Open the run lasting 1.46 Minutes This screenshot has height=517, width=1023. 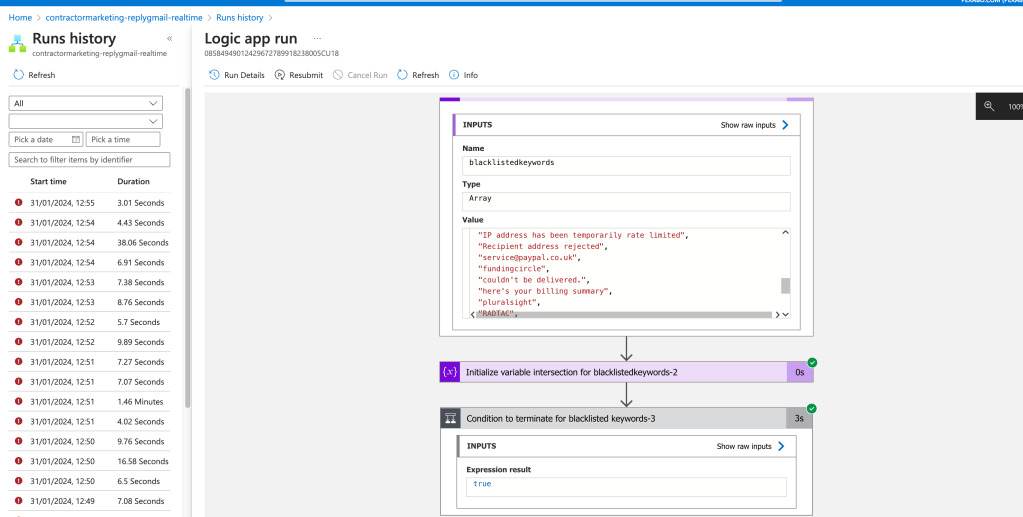click(x=89, y=402)
